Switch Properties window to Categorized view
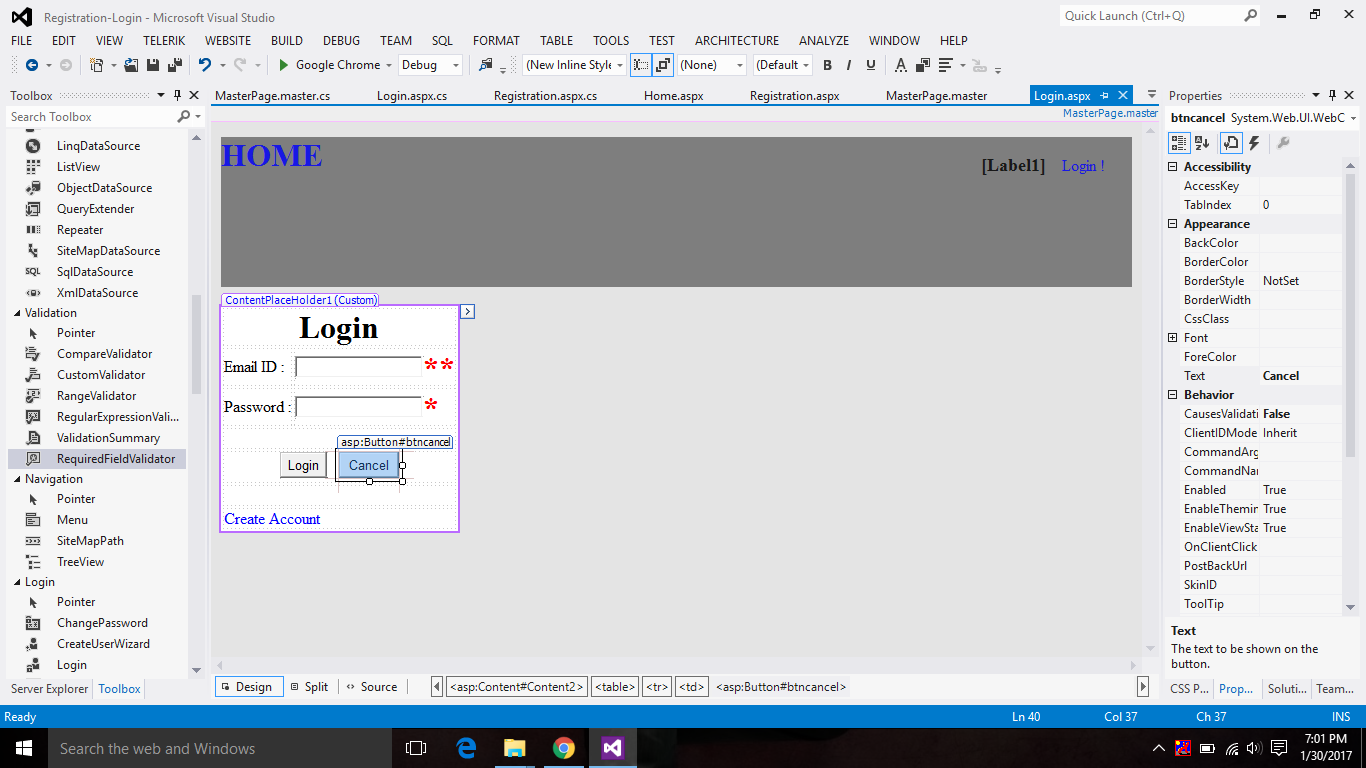 tap(1178, 142)
